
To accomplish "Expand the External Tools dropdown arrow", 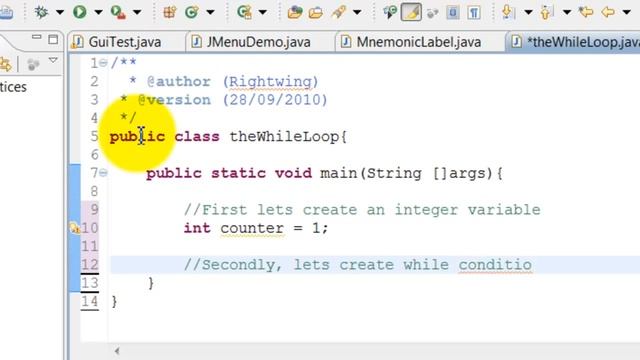I will pyautogui.click(x=138, y=12).
